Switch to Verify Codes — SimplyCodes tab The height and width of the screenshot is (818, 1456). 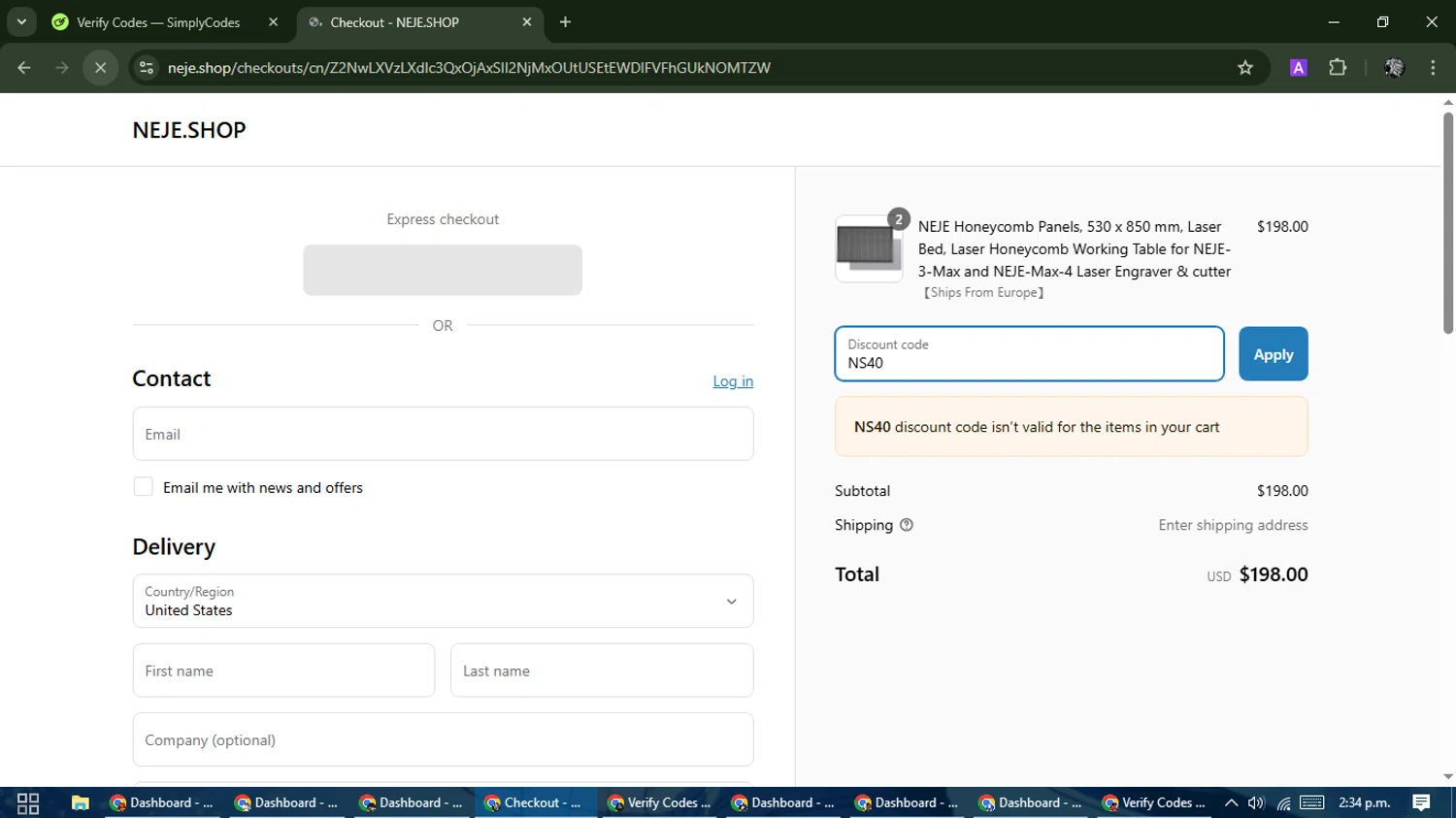pyautogui.click(x=158, y=22)
